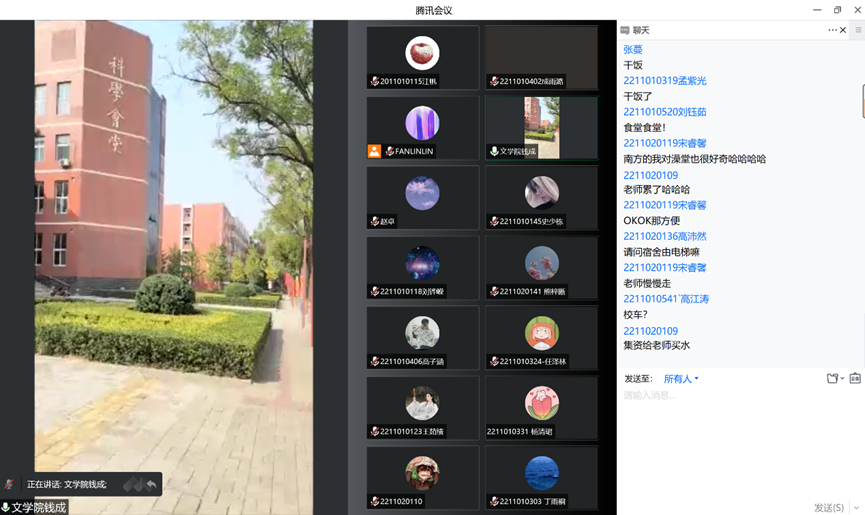This screenshot has height=515, width=865.
Task: Open chat panel more options (three dots)
Action: (832, 30)
